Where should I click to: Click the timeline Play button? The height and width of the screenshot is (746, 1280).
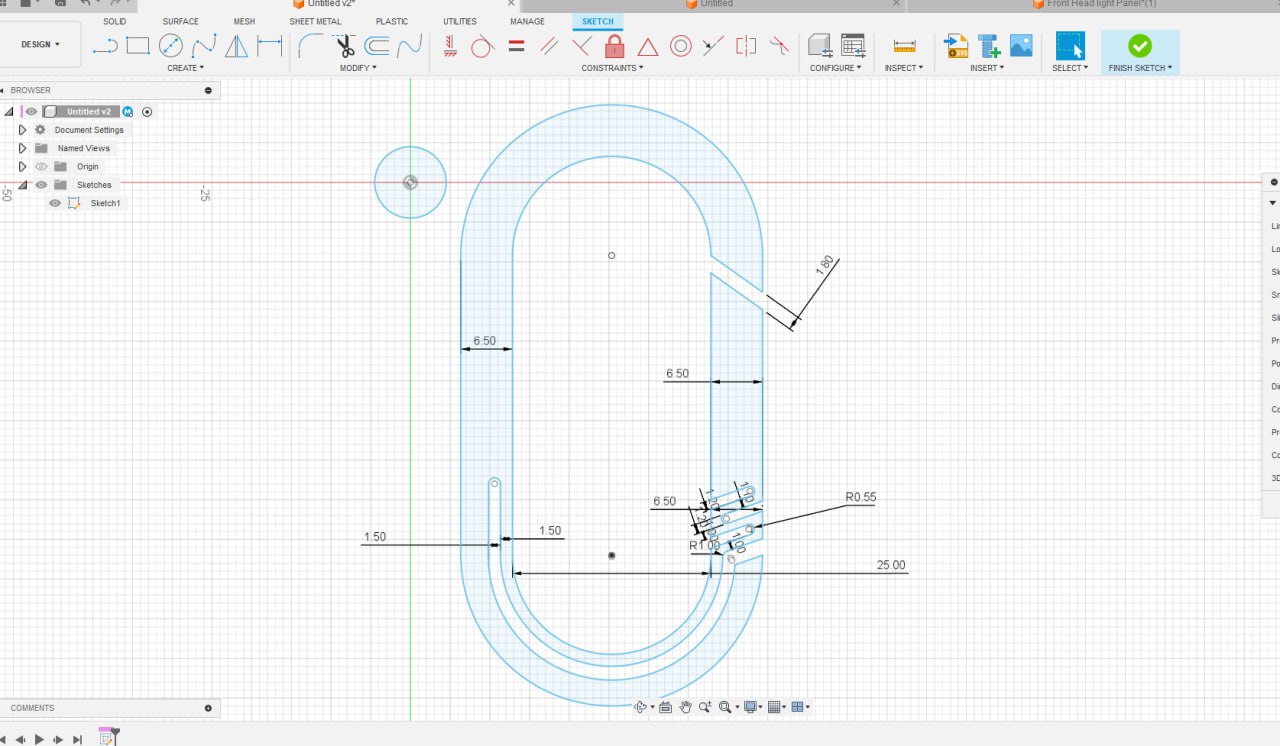(39, 739)
